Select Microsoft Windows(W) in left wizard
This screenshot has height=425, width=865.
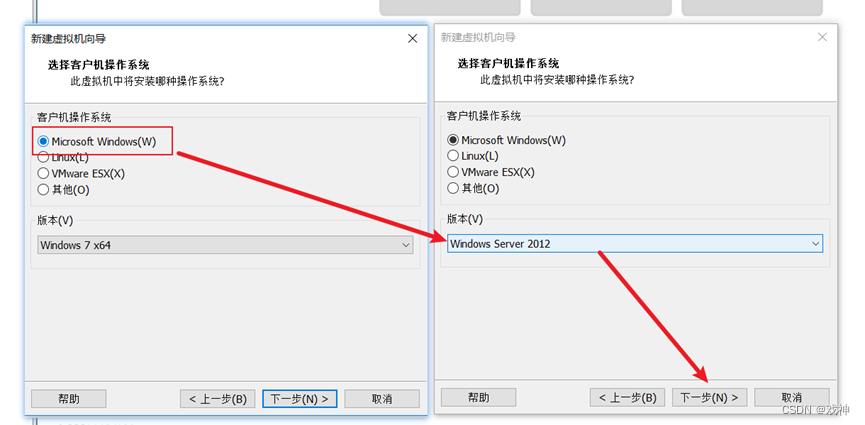point(97,141)
